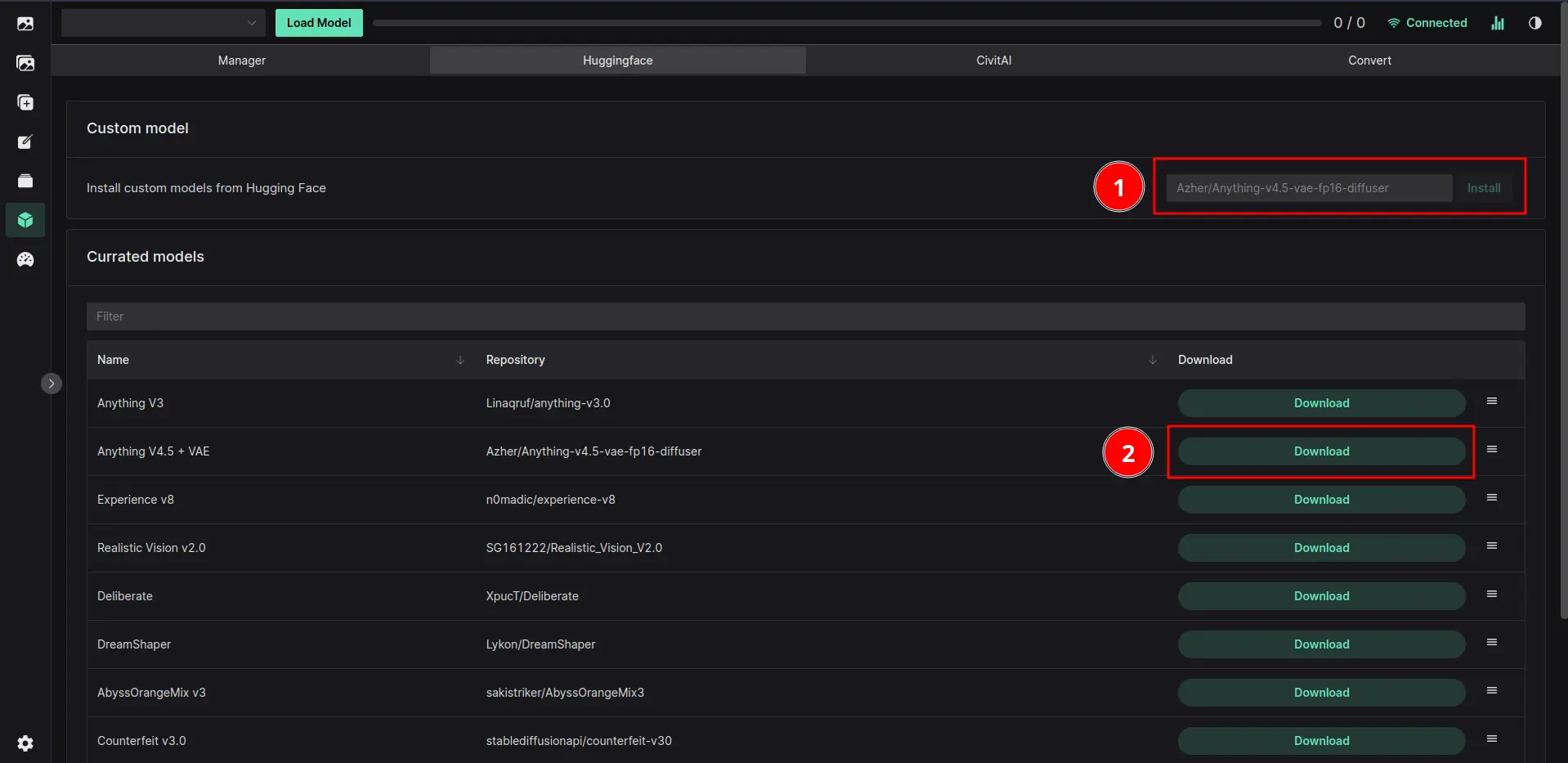Open options menu for Anything V4.5 + VAE
This screenshot has width=1568, height=763.
pyautogui.click(x=1492, y=449)
